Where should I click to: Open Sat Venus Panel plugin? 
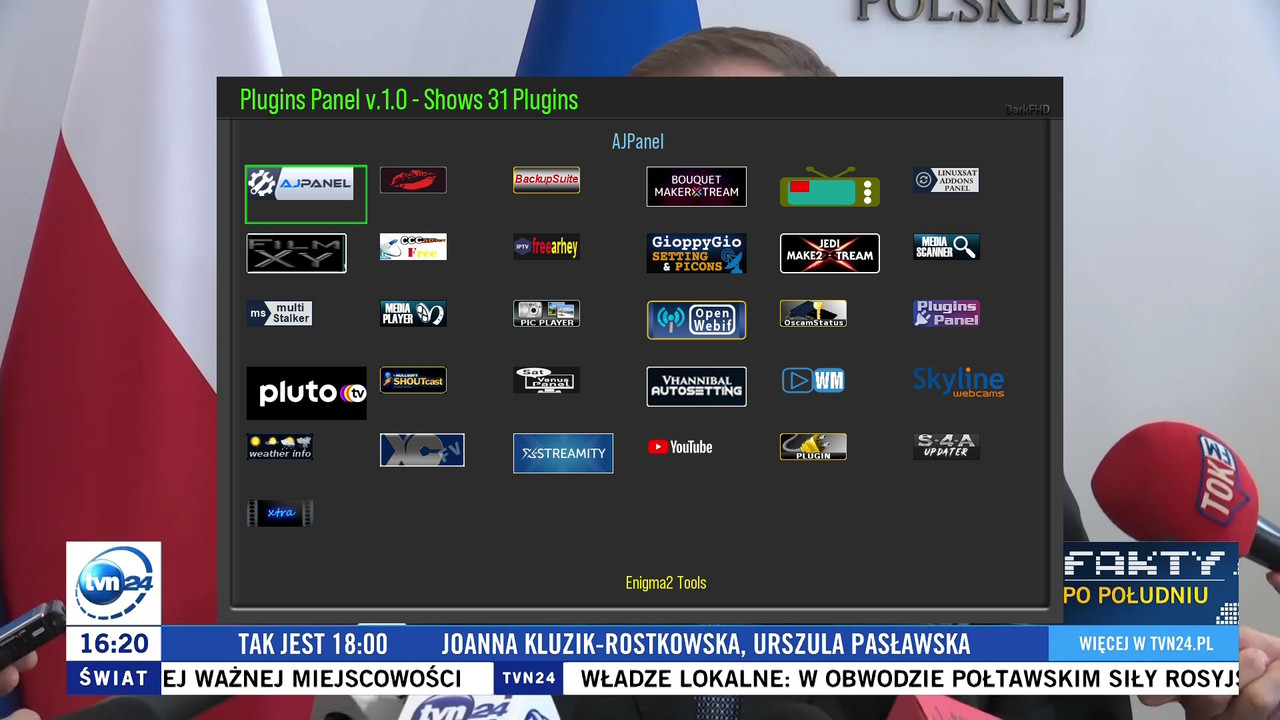click(x=546, y=380)
